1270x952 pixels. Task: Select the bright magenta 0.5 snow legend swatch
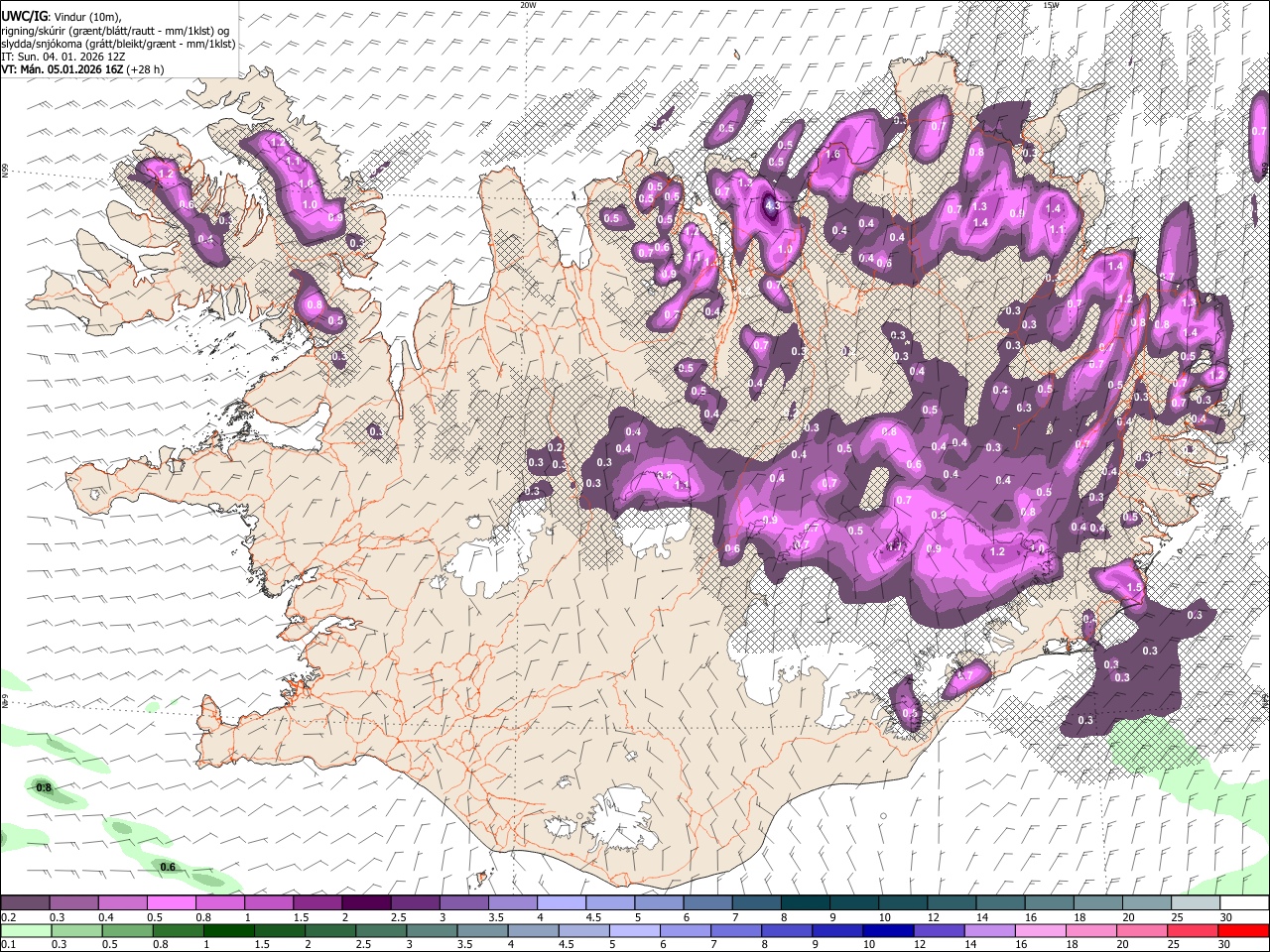point(171,903)
